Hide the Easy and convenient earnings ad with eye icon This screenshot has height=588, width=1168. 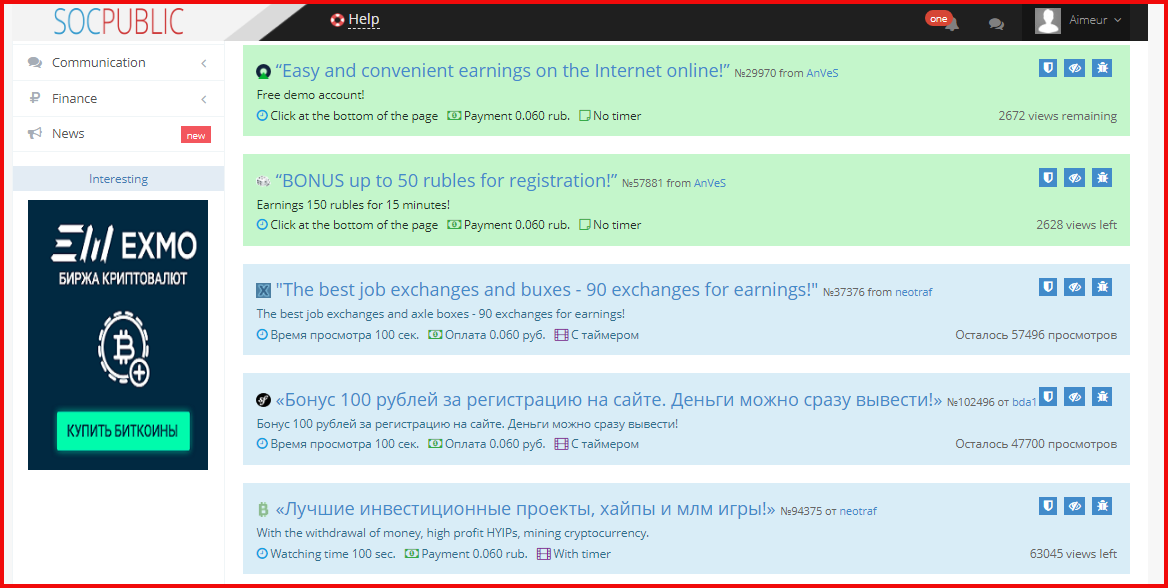pyautogui.click(x=1074, y=68)
